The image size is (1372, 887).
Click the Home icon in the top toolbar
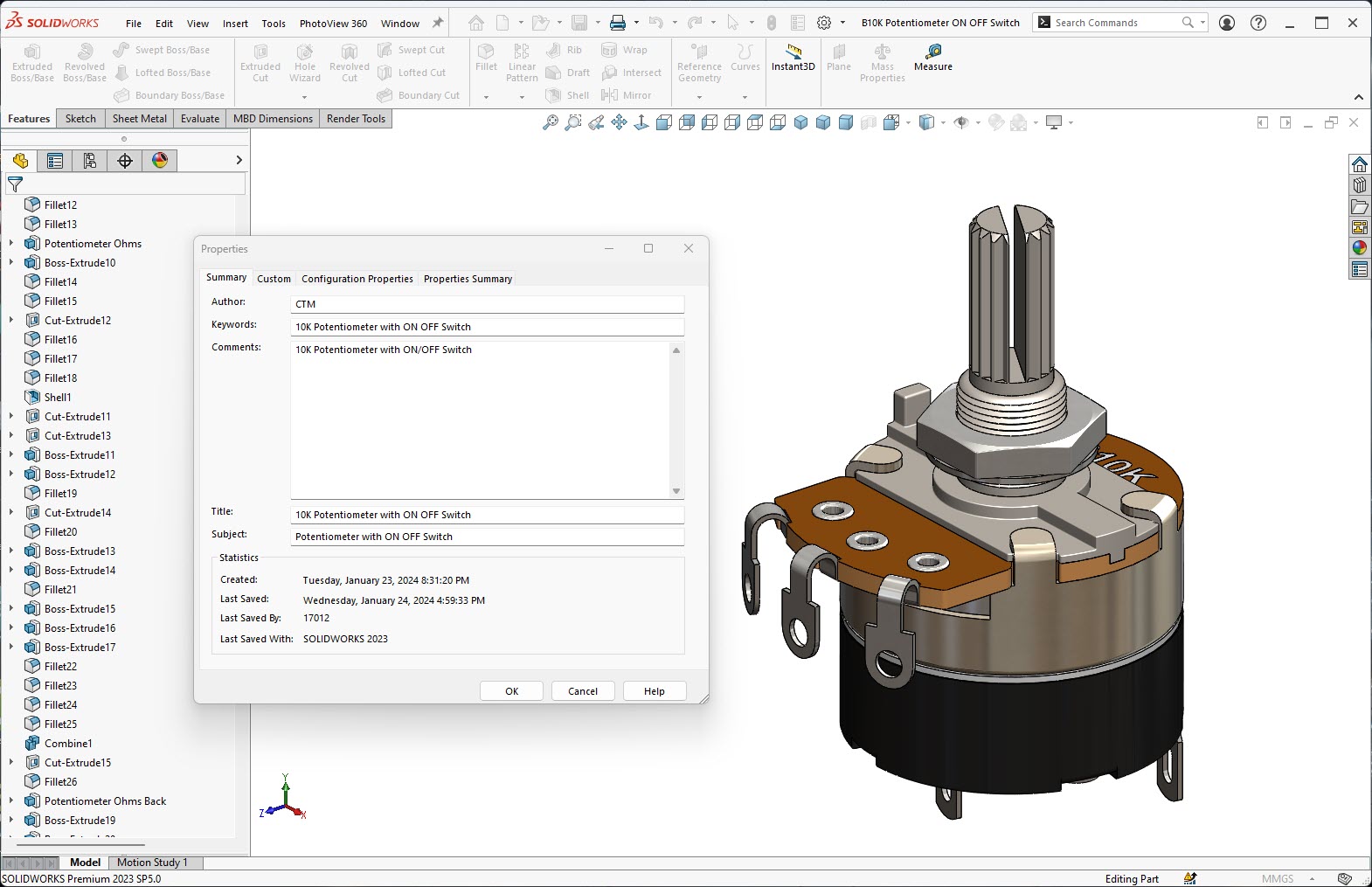476,23
